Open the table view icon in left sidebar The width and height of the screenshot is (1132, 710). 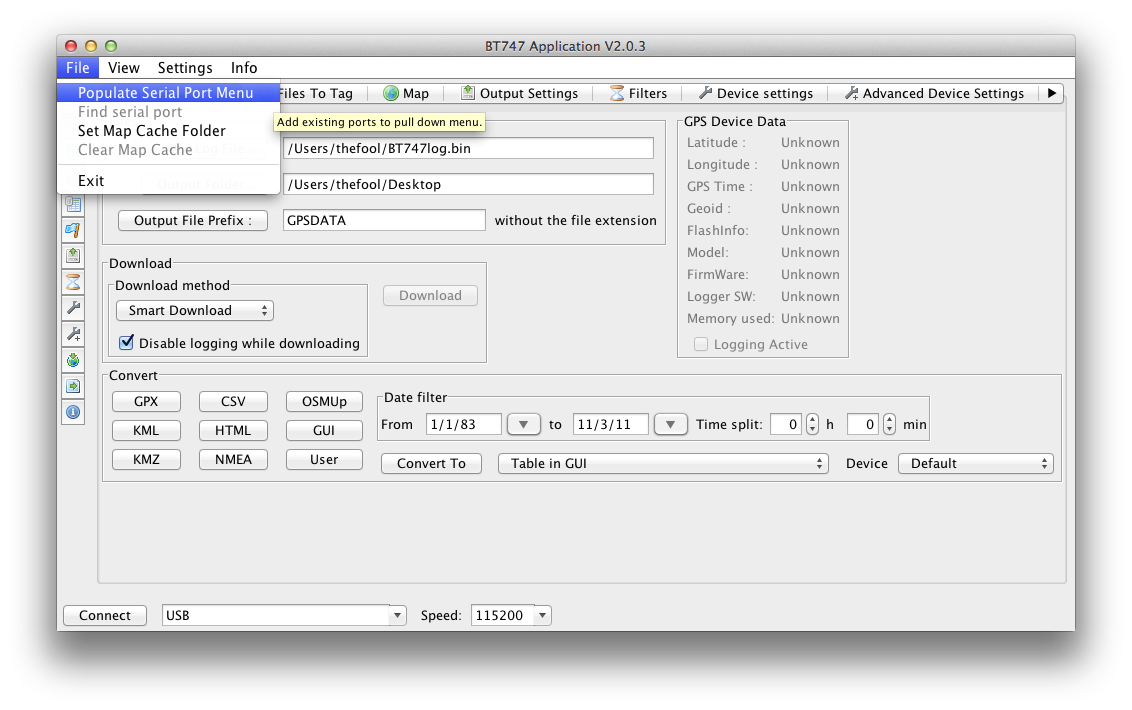click(73, 204)
